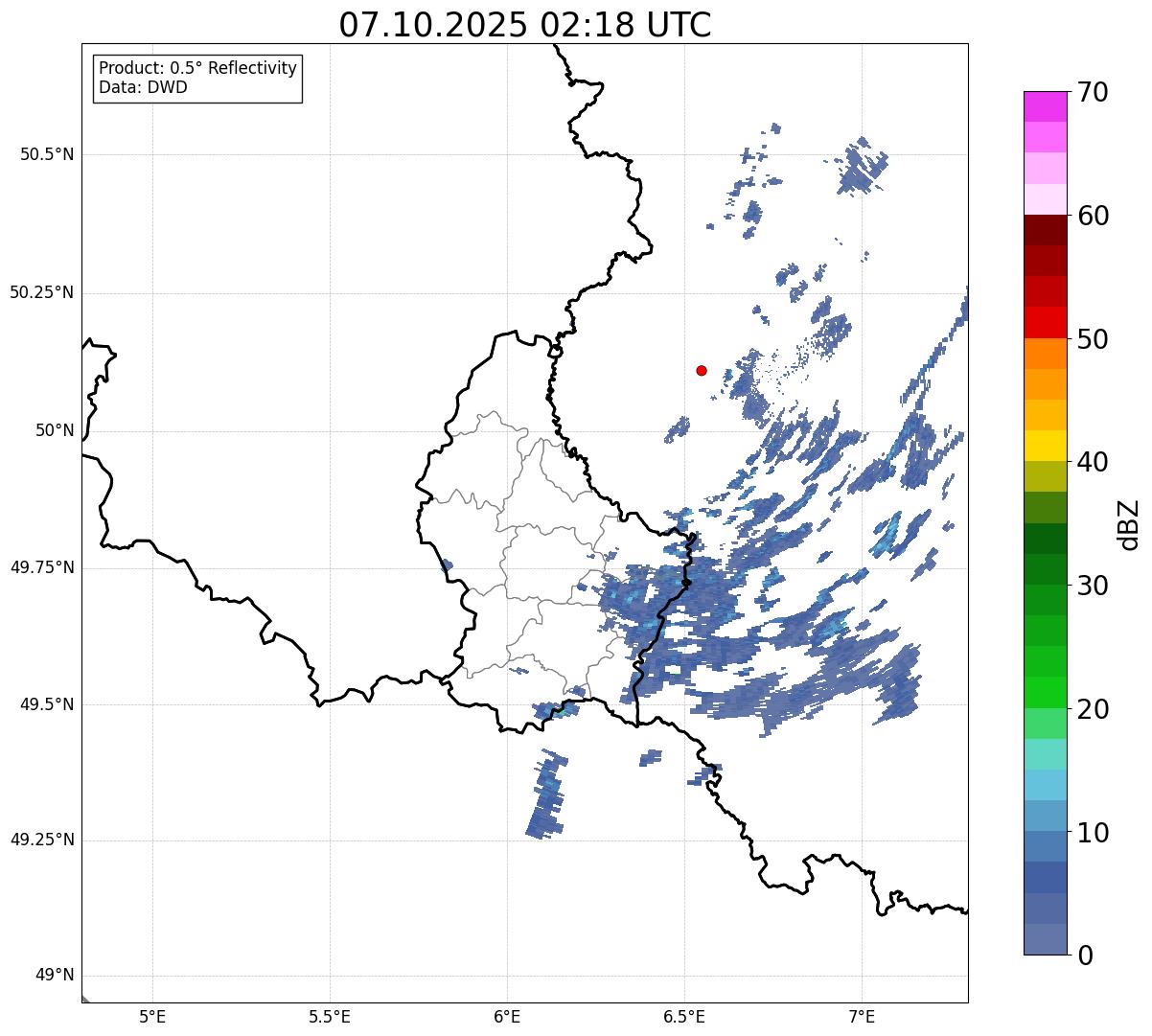Click the orange colorbar segment just below 50
1152x1036 pixels.
[1045, 354]
